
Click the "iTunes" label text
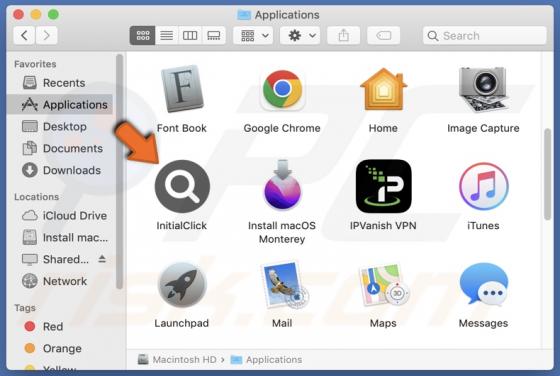483,226
